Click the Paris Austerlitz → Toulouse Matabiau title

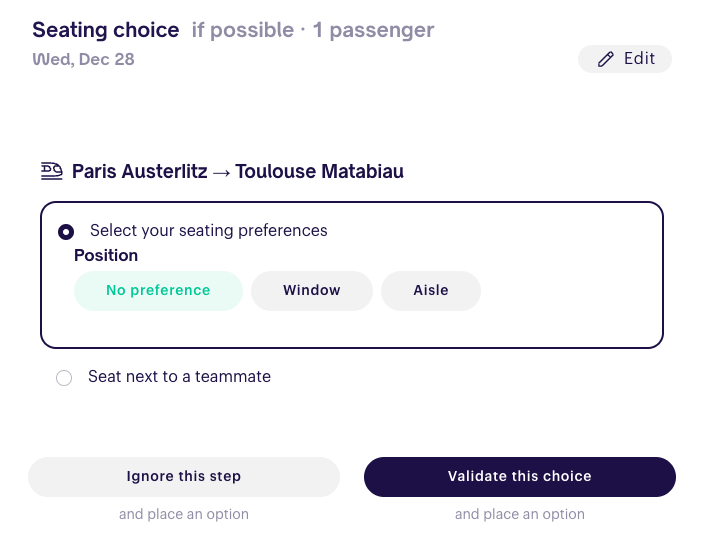pos(238,172)
